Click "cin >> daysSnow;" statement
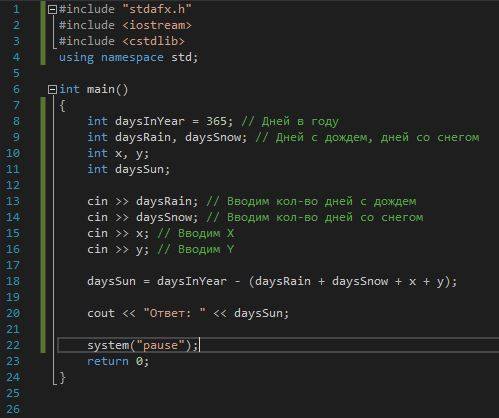Image resolution: width=499 pixels, height=418 pixels. pyautogui.click(x=143, y=217)
